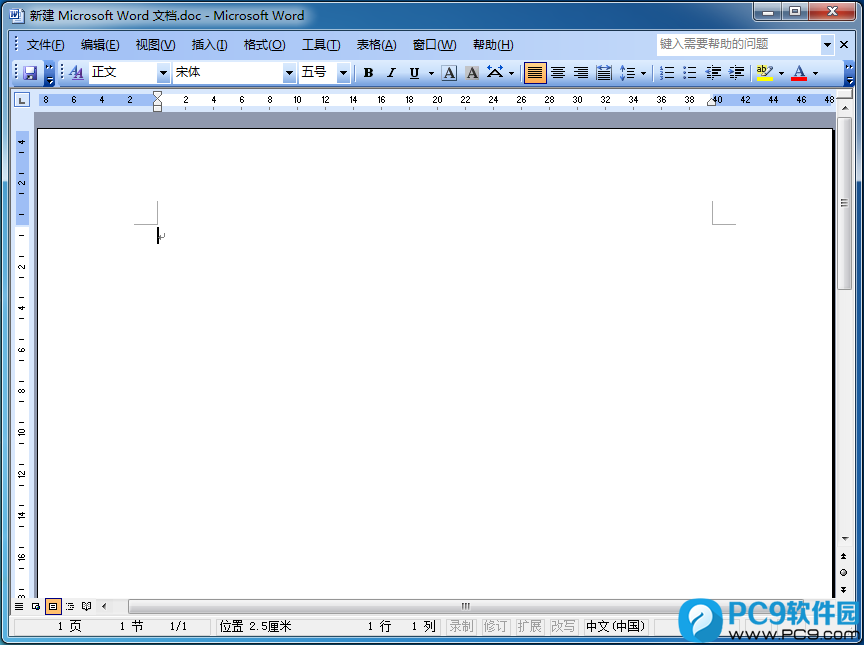Expand the font dropdown showing 宋体
864x645 pixels.
(289, 73)
